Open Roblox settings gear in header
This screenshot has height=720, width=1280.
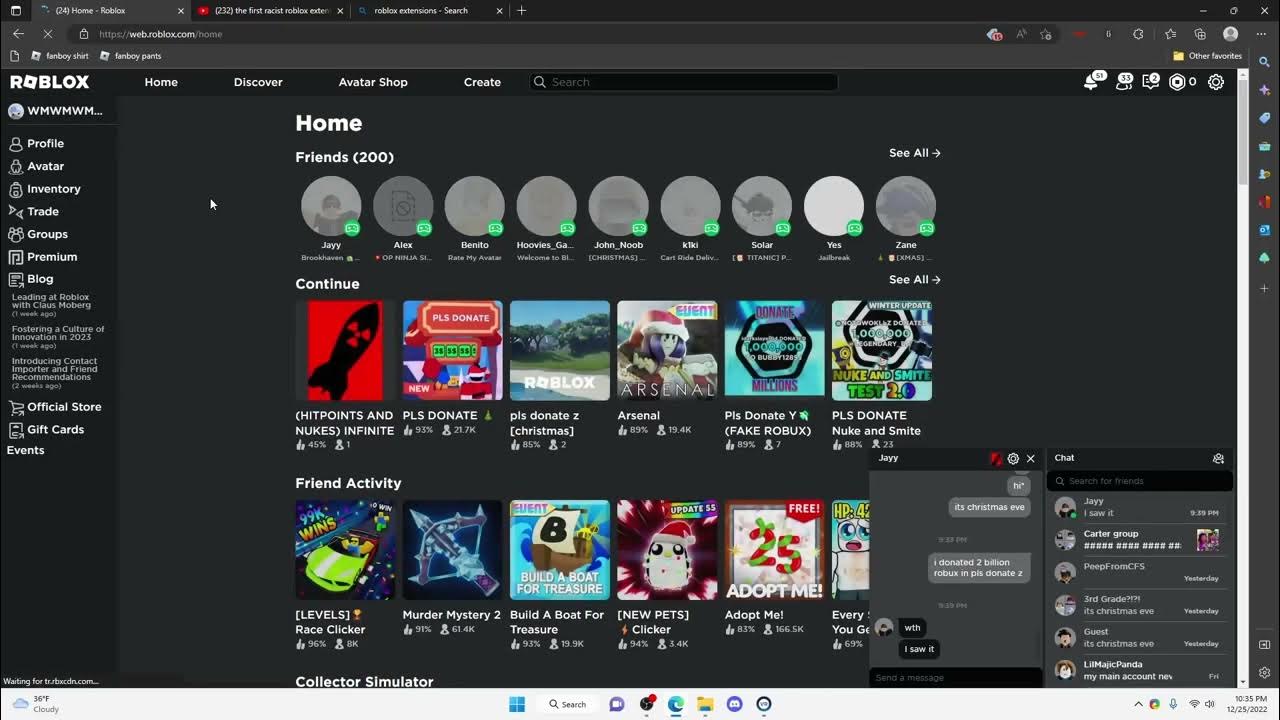click(x=1216, y=82)
